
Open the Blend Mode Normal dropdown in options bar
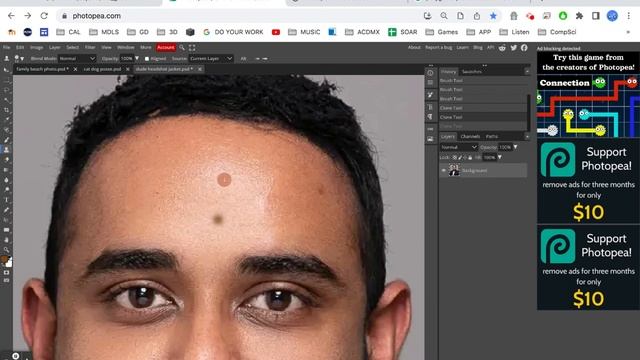click(77, 59)
